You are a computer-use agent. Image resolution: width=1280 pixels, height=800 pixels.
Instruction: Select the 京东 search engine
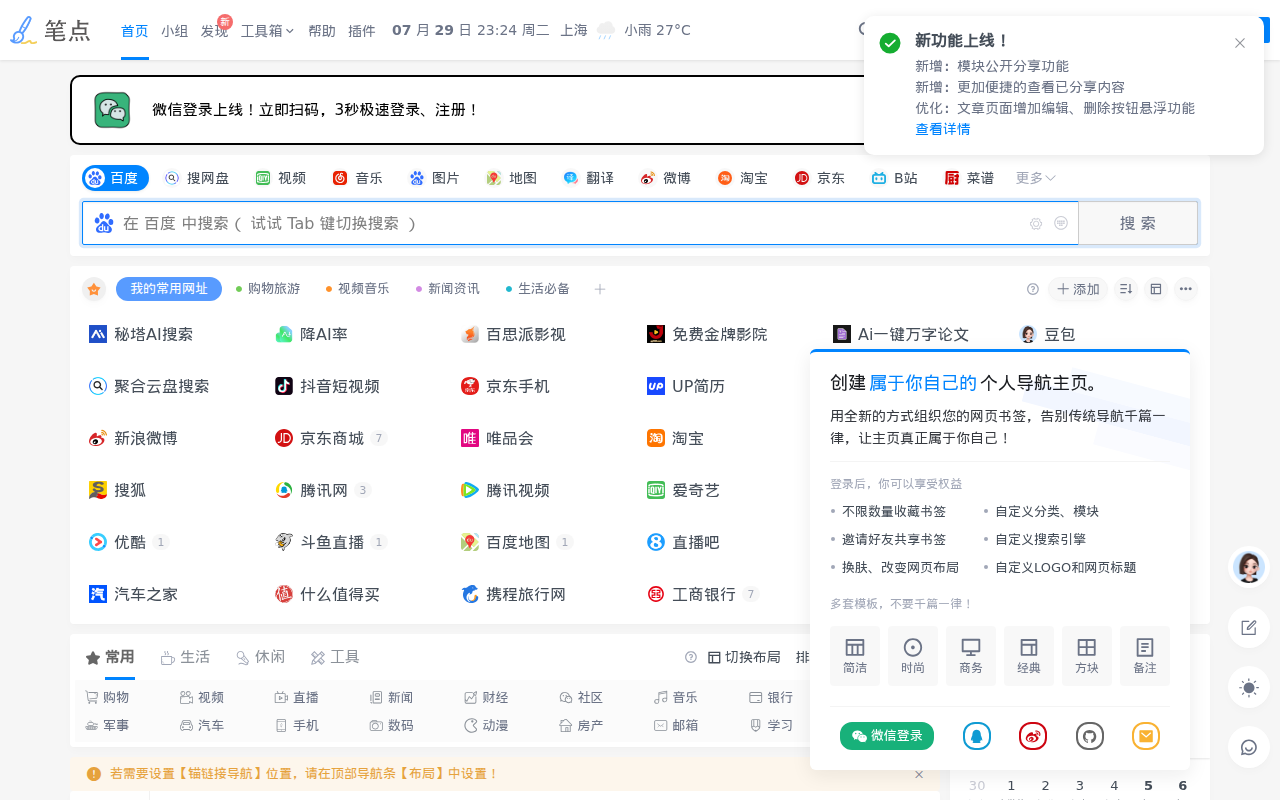[820, 178]
